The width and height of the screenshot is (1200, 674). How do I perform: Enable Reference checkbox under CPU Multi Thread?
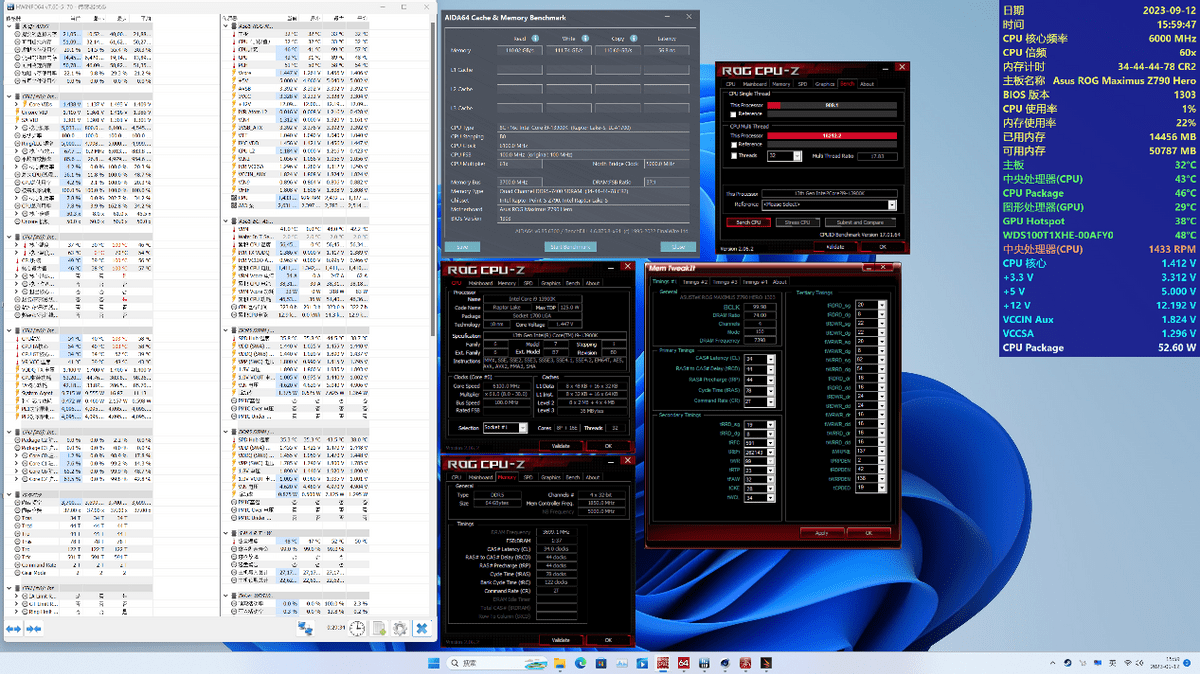[x=733, y=144]
